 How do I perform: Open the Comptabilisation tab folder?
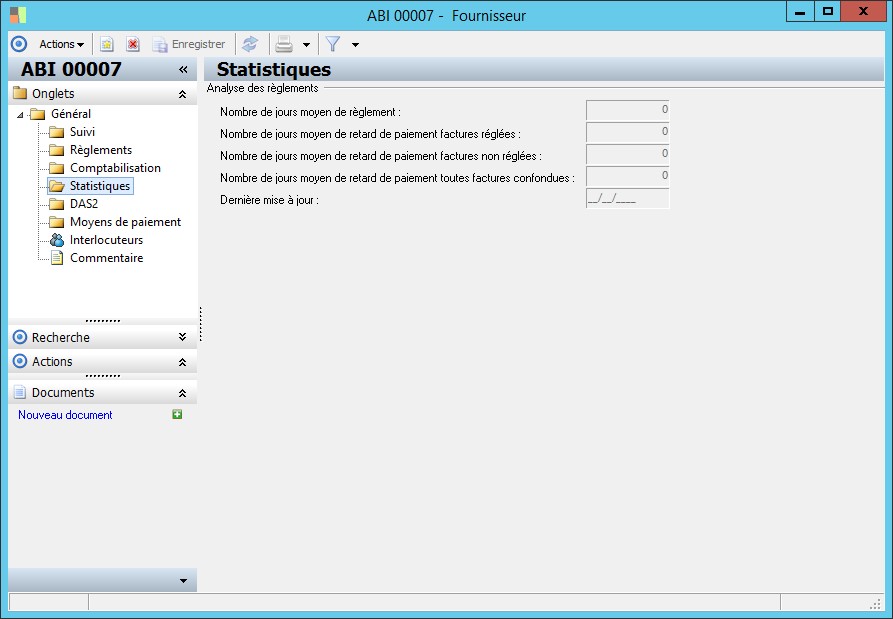point(115,168)
